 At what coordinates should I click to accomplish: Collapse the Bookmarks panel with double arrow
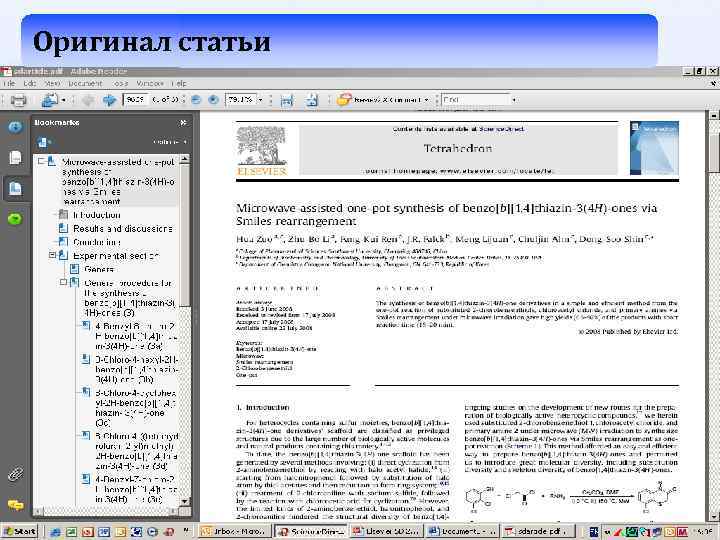[x=183, y=123]
